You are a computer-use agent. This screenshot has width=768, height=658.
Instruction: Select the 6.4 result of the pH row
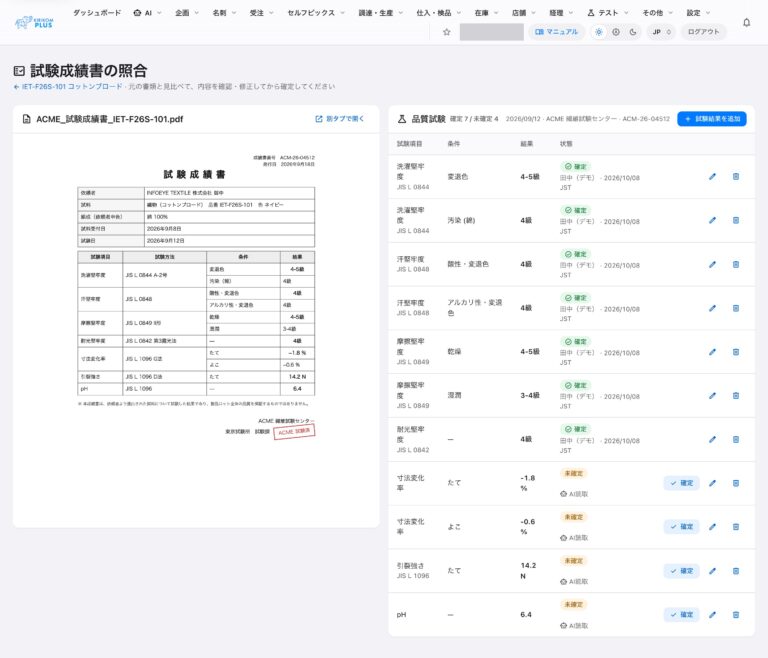coord(526,614)
